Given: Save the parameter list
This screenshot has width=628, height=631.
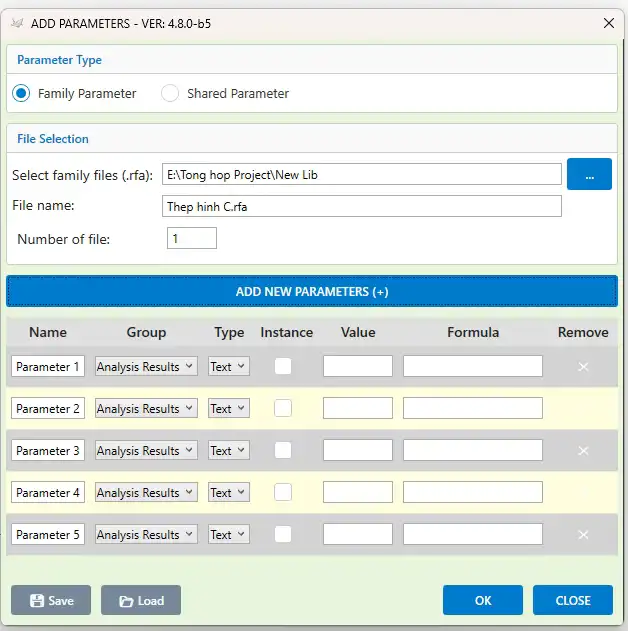Looking at the screenshot, I should pyautogui.click(x=51, y=600).
